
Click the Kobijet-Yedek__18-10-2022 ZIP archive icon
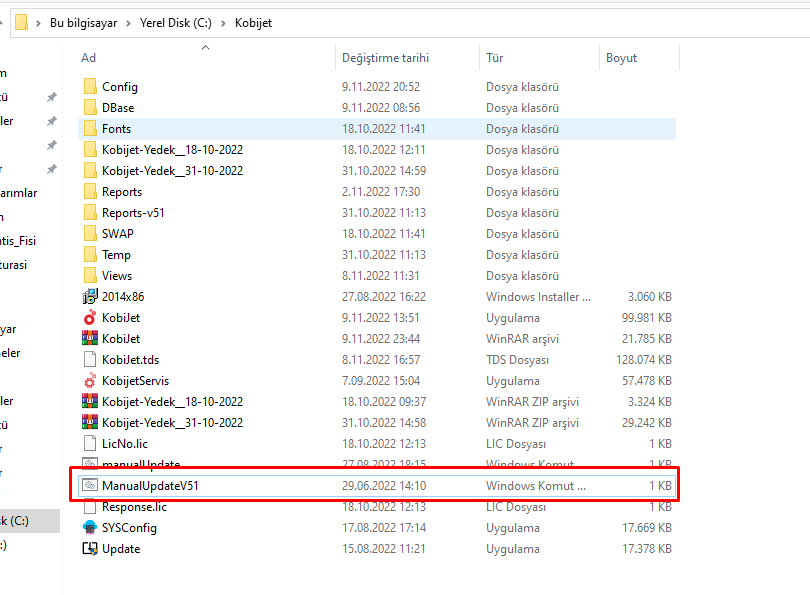90,401
